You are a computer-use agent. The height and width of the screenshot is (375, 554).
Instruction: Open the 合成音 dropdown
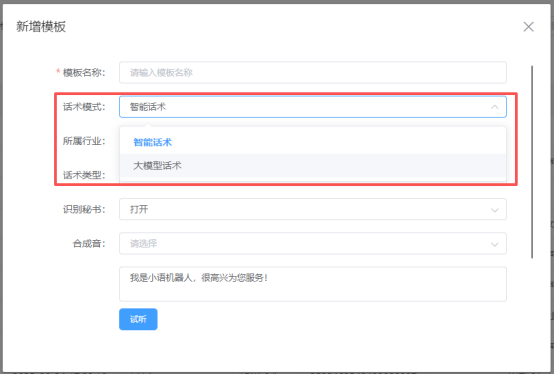tap(313, 244)
